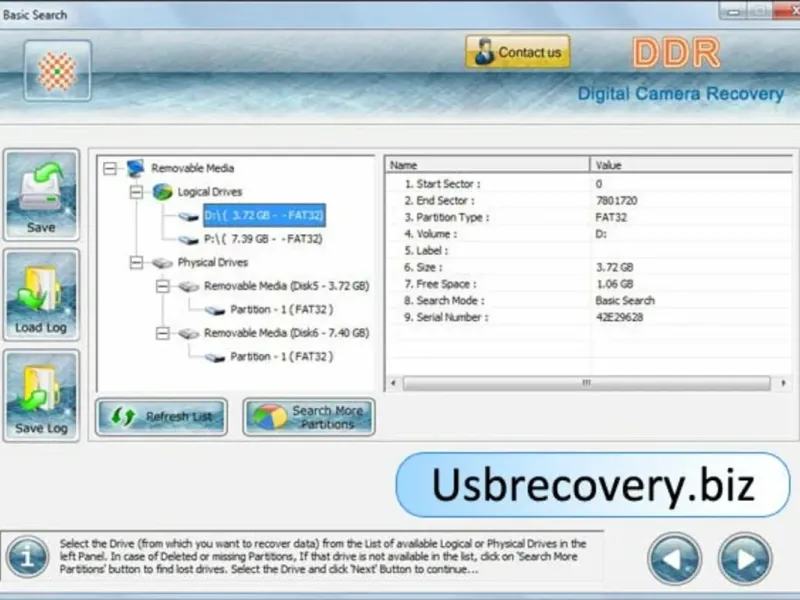Select the D:\ 3.72 GB FAT32 drive
800x600 pixels.
pyautogui.click(x=264, y=215)
